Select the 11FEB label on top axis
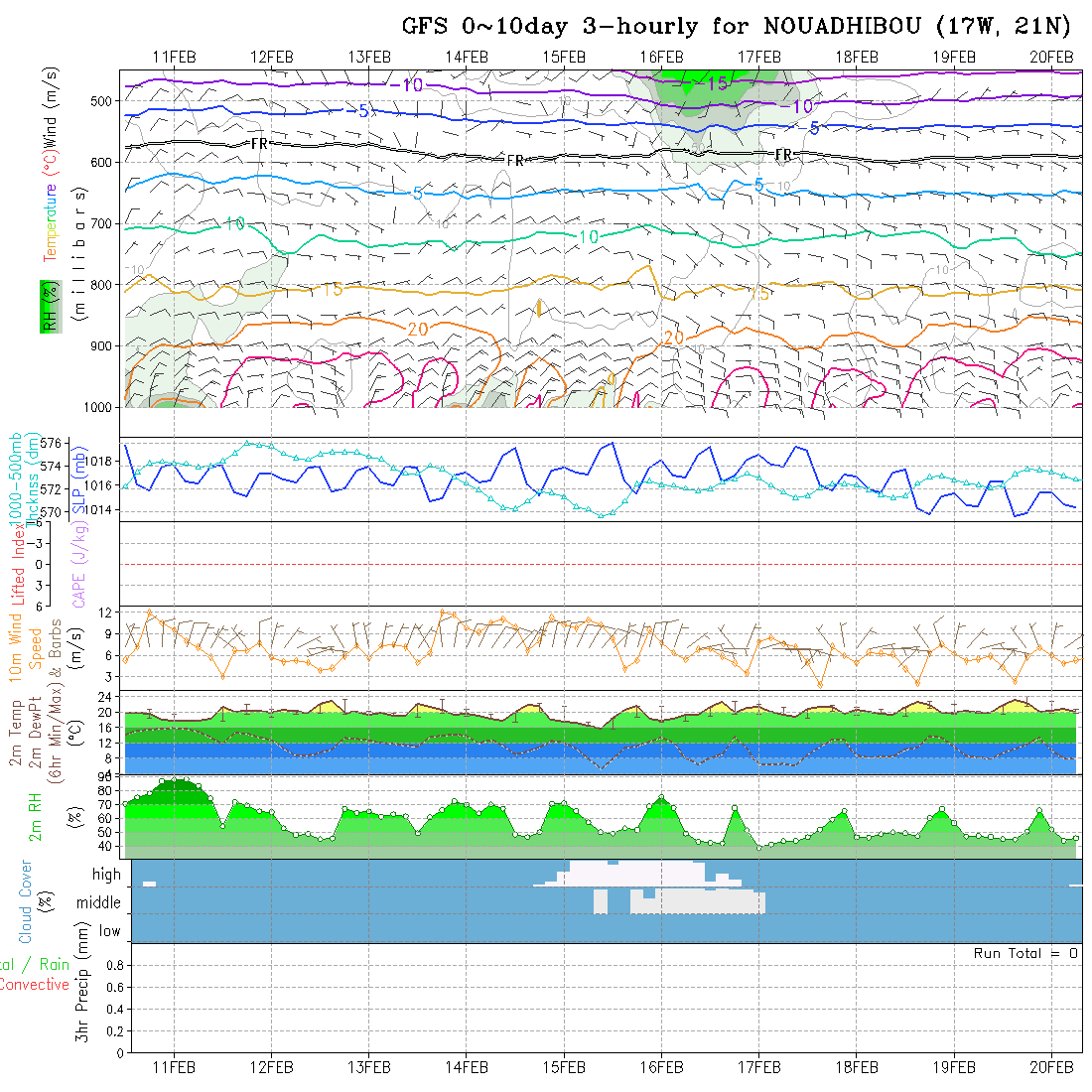 [x=175, y=57]
